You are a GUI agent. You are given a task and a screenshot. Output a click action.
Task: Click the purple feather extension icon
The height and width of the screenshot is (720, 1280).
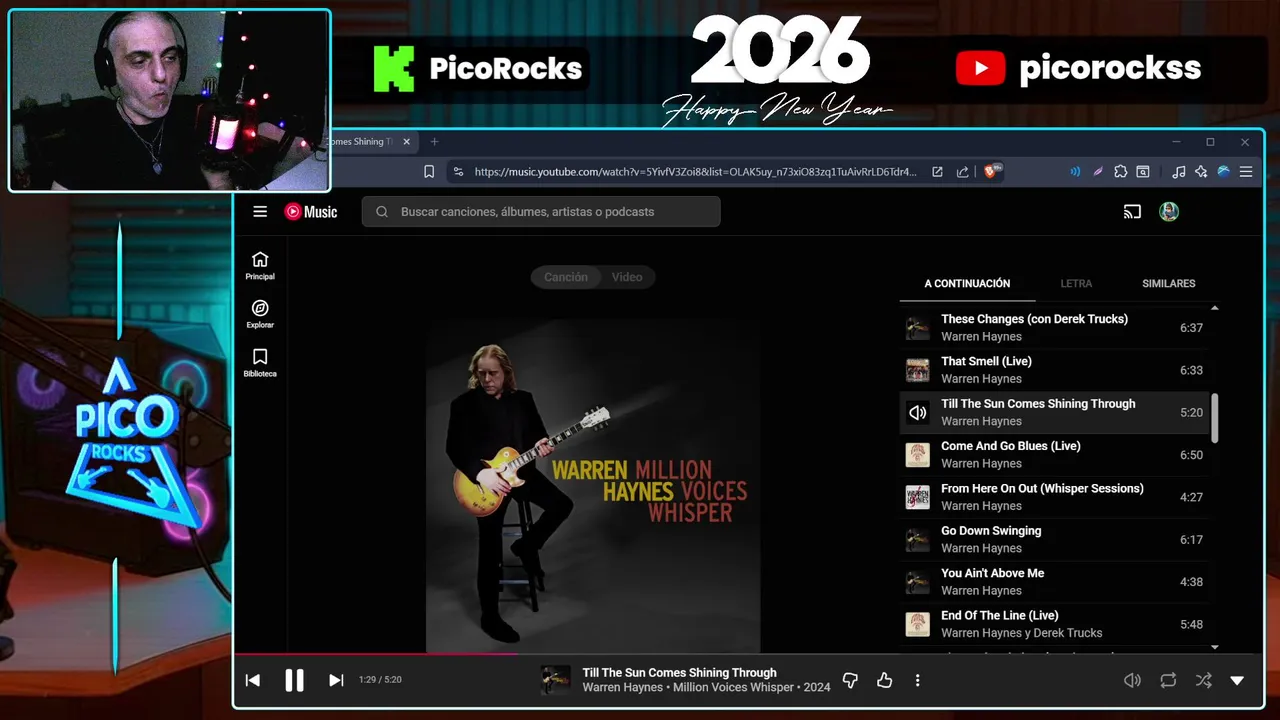[1098, 172]
